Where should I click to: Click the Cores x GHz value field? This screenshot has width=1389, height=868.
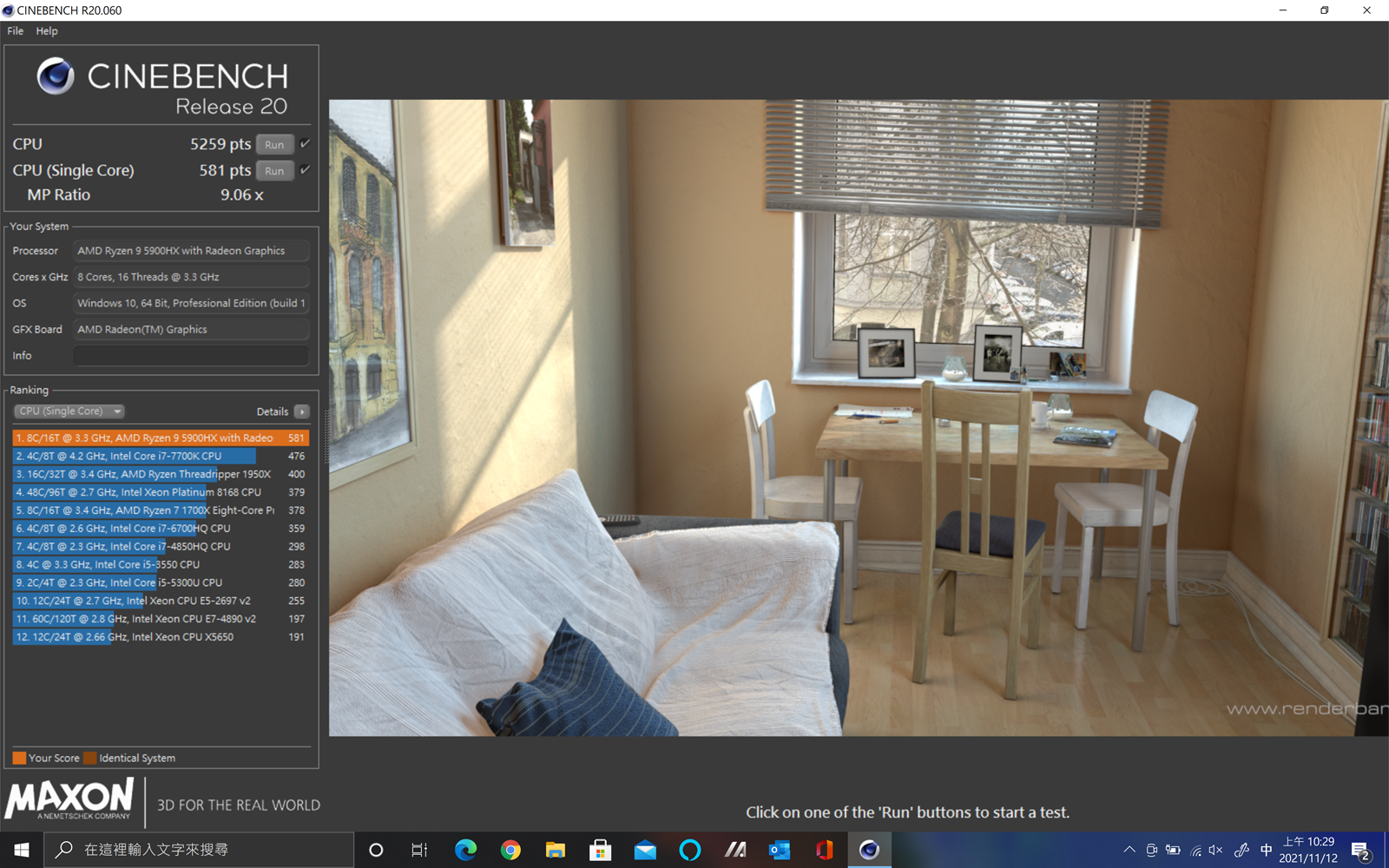click(191, 277)
